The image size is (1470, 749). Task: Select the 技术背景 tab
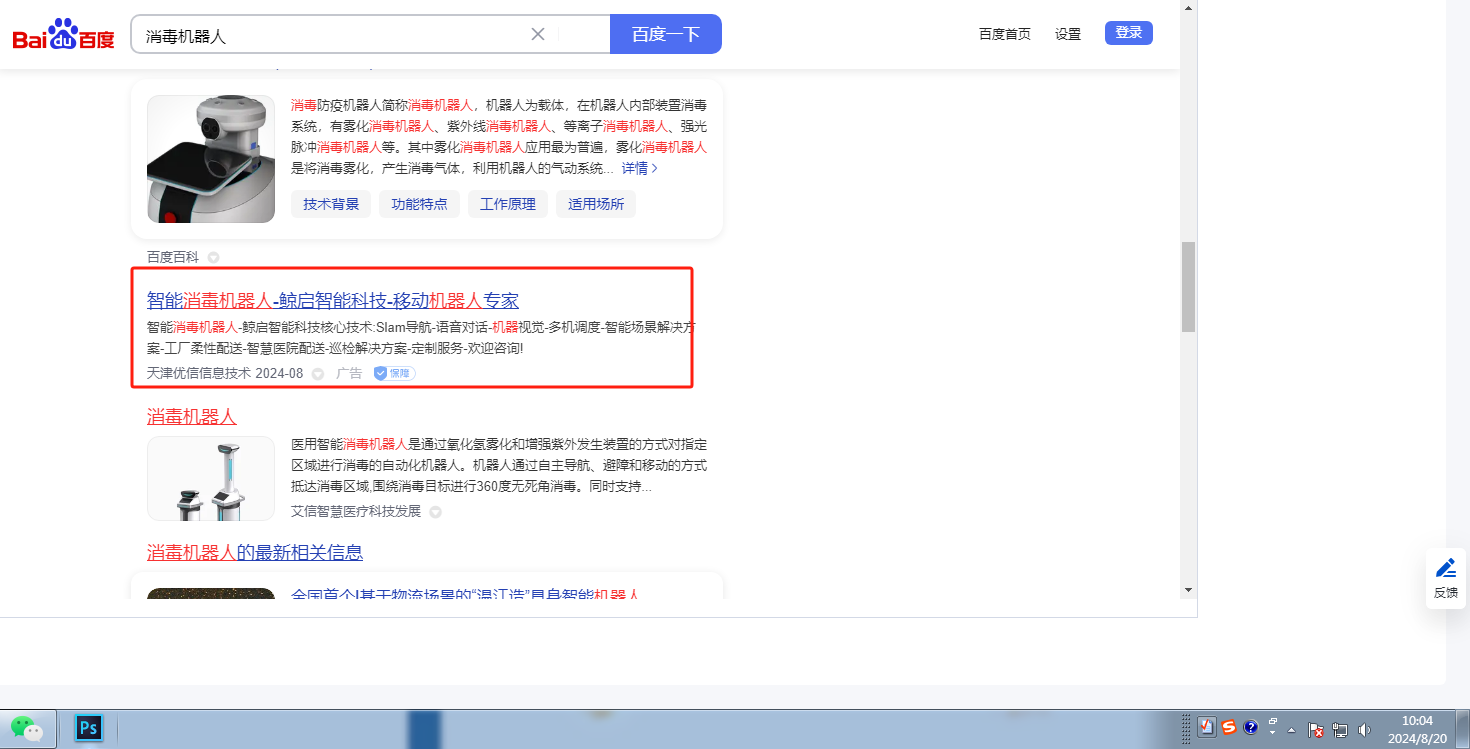[x=331, y=204]
